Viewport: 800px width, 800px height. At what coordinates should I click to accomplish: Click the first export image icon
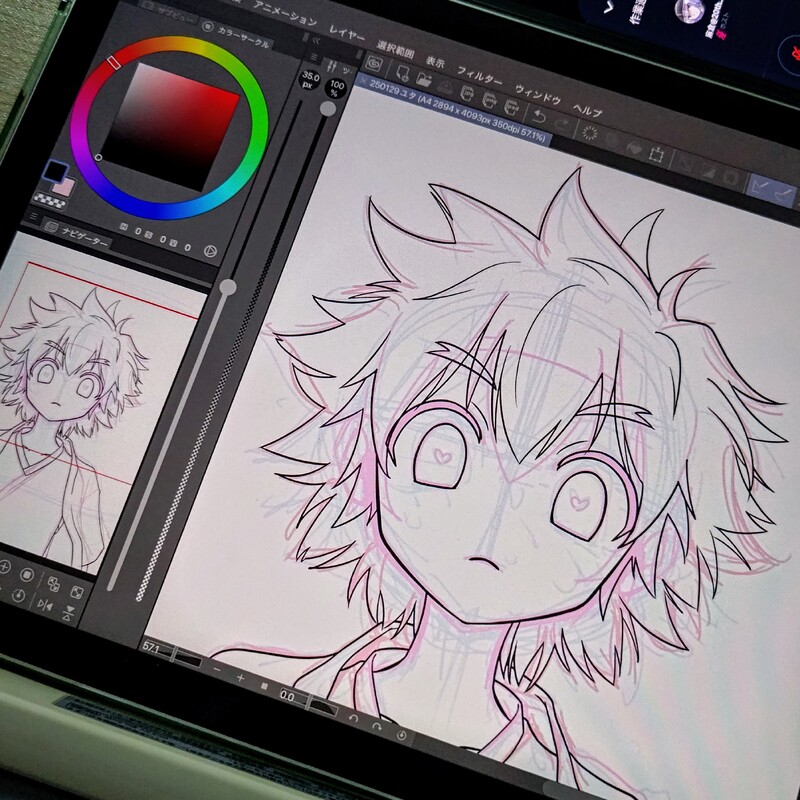[x=466, y=93]
